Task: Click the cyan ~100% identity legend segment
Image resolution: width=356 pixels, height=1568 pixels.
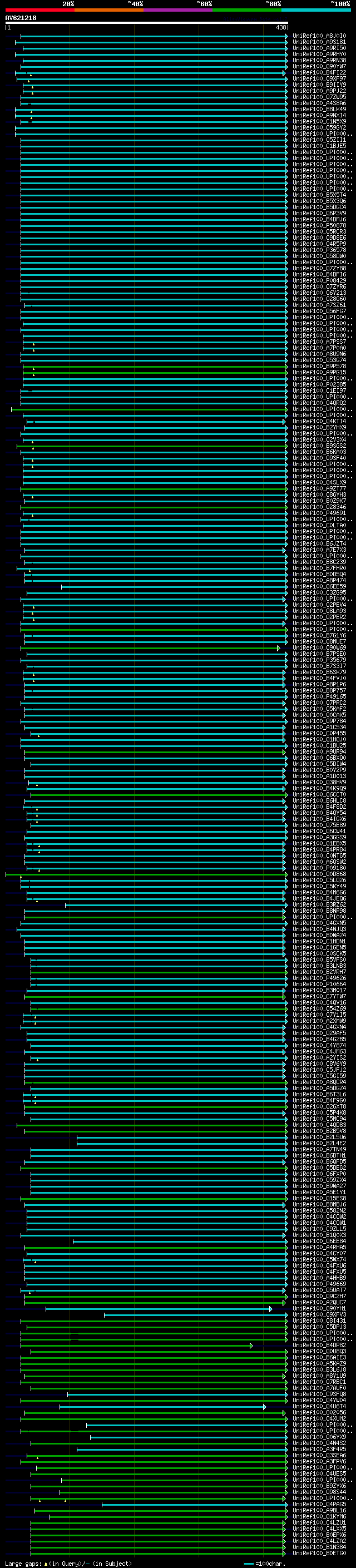Action: click(x=316, y=10)
